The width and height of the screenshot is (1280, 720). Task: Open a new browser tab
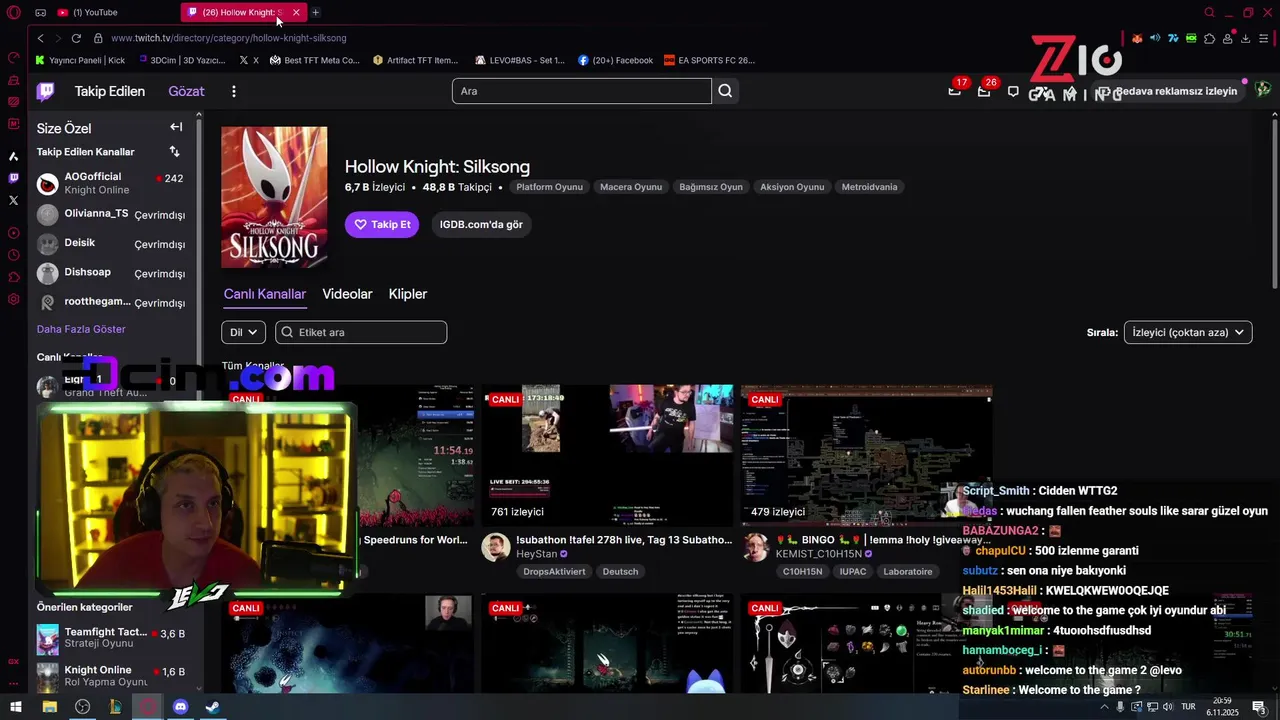315,12
